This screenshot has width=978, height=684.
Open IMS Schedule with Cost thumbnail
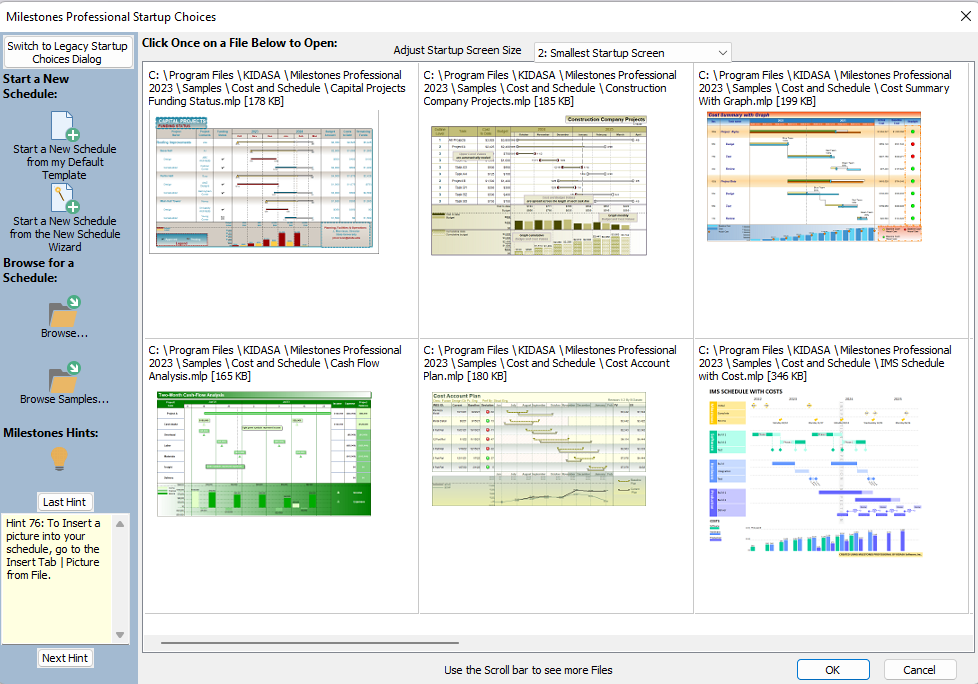[x=813, y=470]
